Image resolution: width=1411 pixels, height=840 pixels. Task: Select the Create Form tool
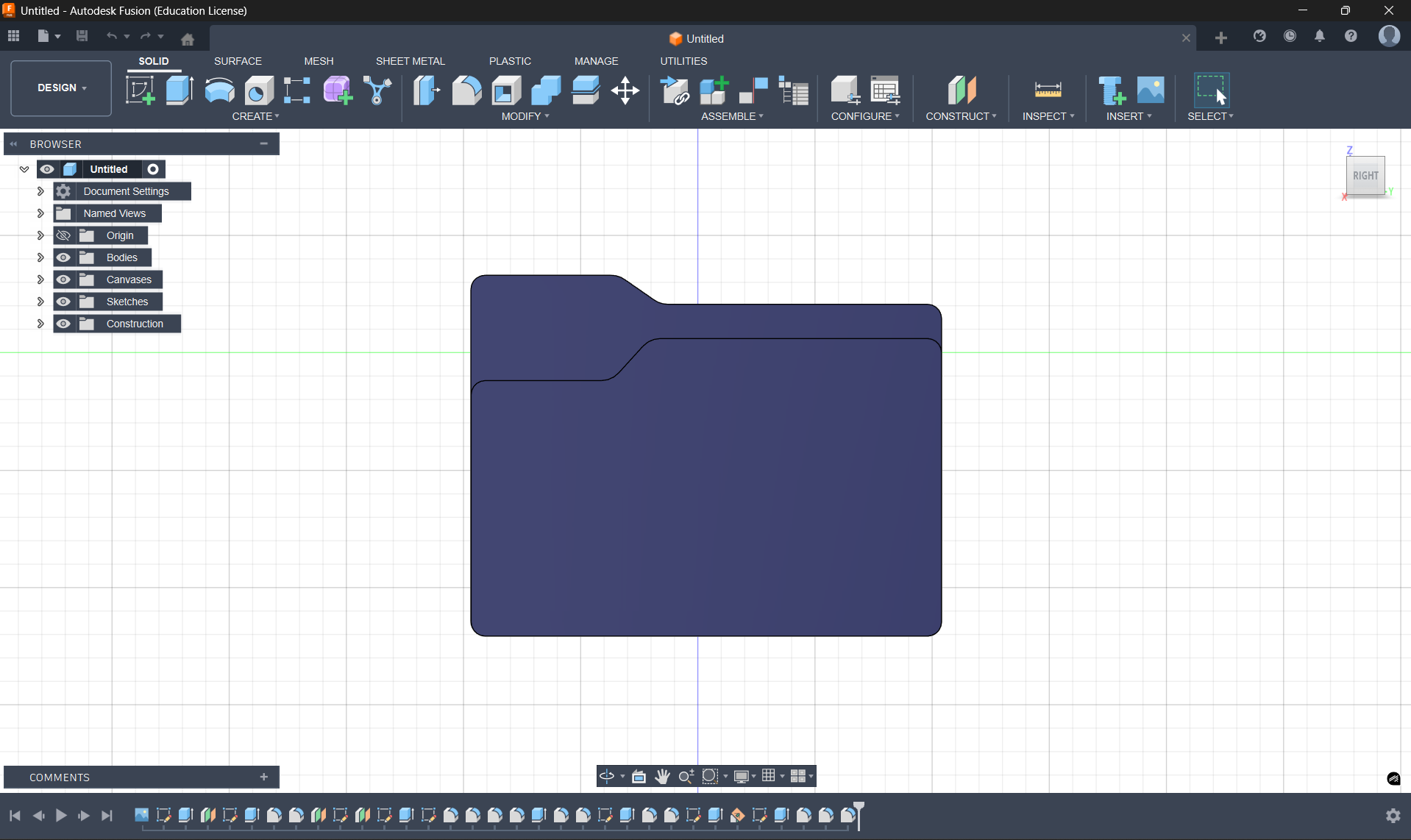coord(338,90)
